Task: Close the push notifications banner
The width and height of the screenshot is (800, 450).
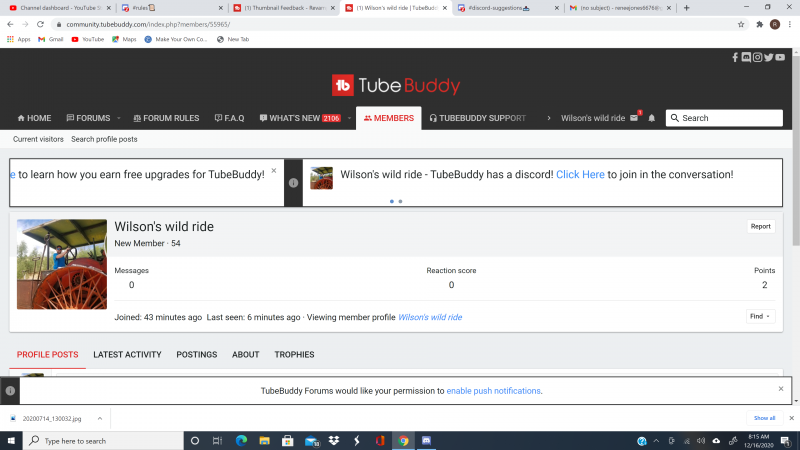Action: (x=781, y=388)
